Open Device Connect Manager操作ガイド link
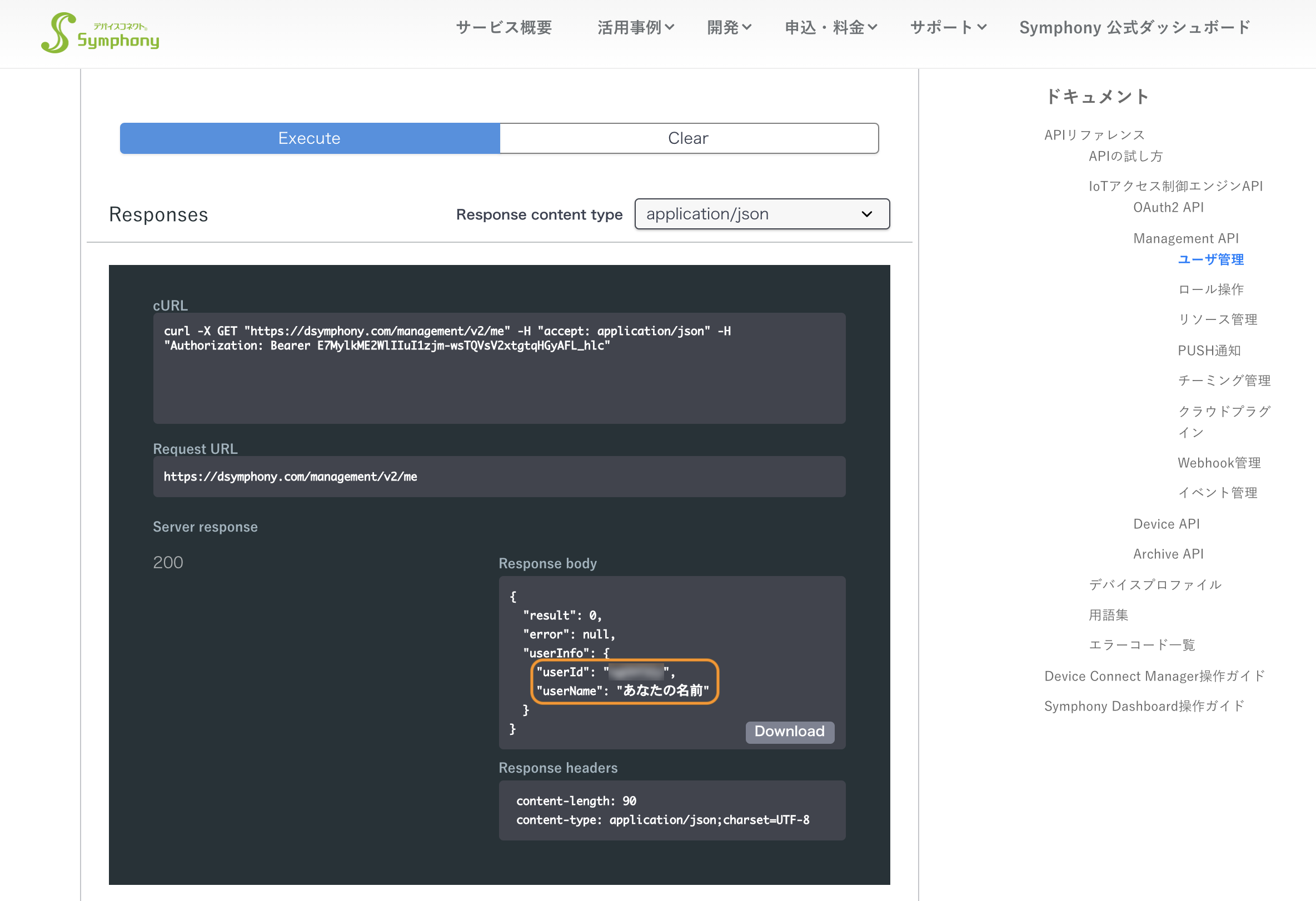 1154,675
